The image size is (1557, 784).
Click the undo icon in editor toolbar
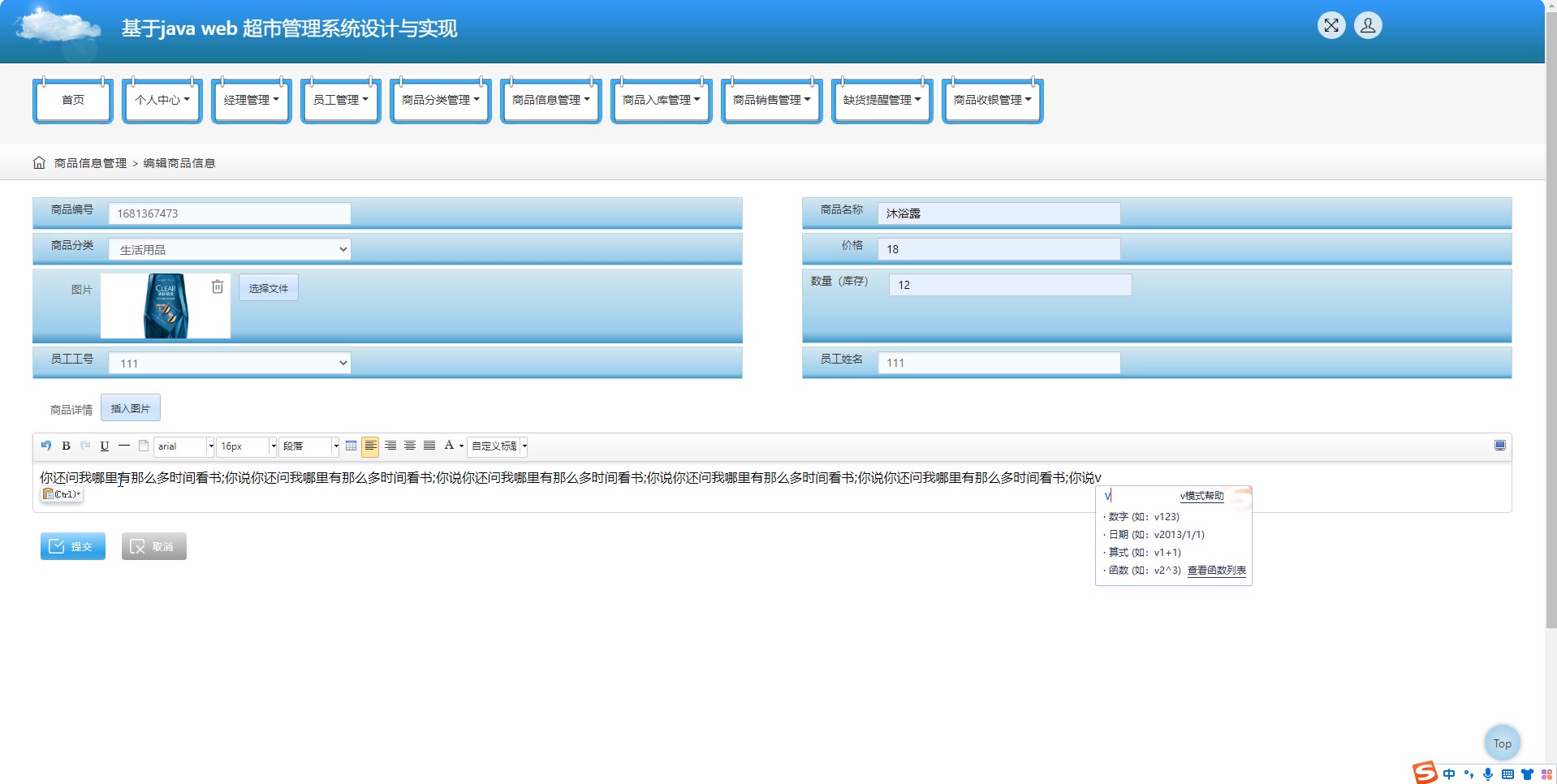pyautogui.click(x=46, y=446)
